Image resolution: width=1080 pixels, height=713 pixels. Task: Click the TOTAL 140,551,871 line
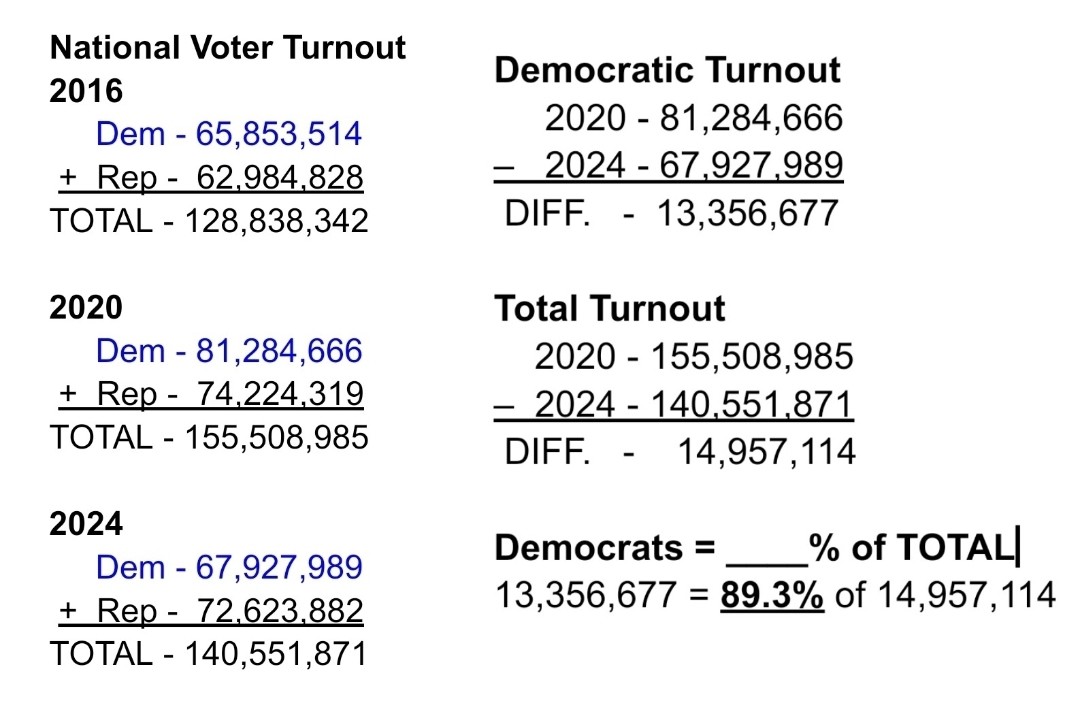(209, 654)
